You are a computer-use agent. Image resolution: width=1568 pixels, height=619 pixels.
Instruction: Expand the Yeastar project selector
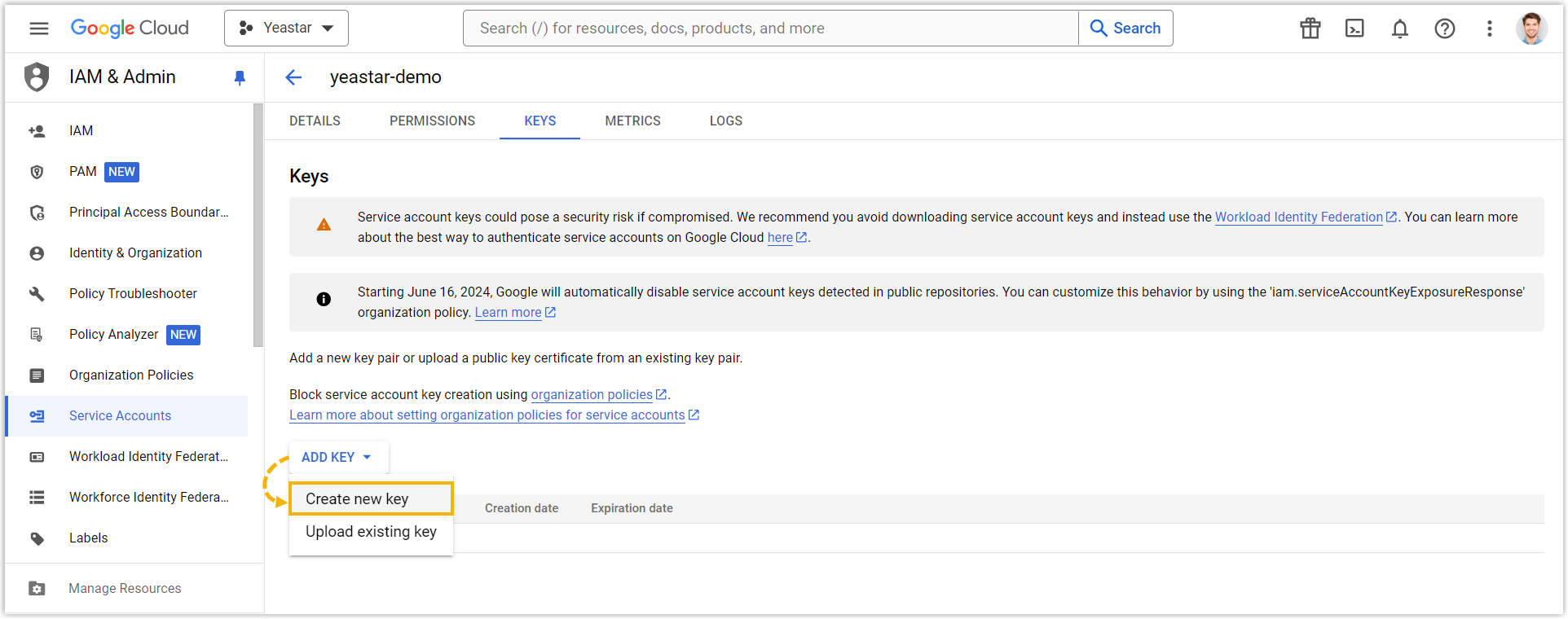click(286, 29)
